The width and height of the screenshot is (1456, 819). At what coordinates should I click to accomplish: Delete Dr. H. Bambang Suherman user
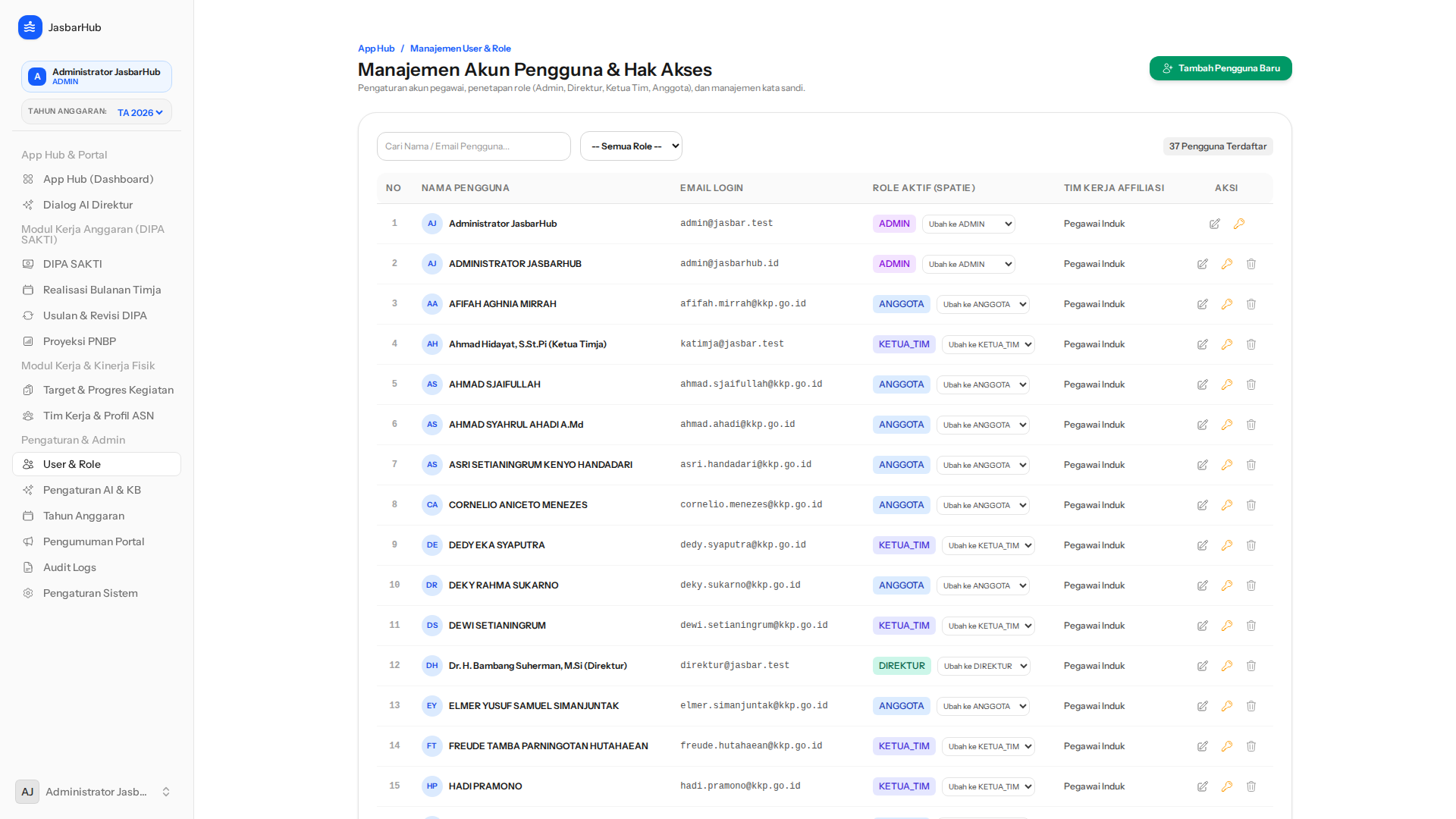pyautogui.click(x=1250, y=666)
